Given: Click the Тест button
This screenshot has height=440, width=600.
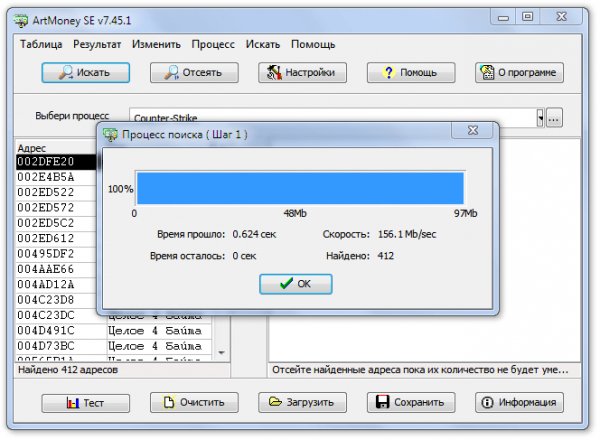Looking at the screenshot, I should pyautogui.click(x=86, y=403).
